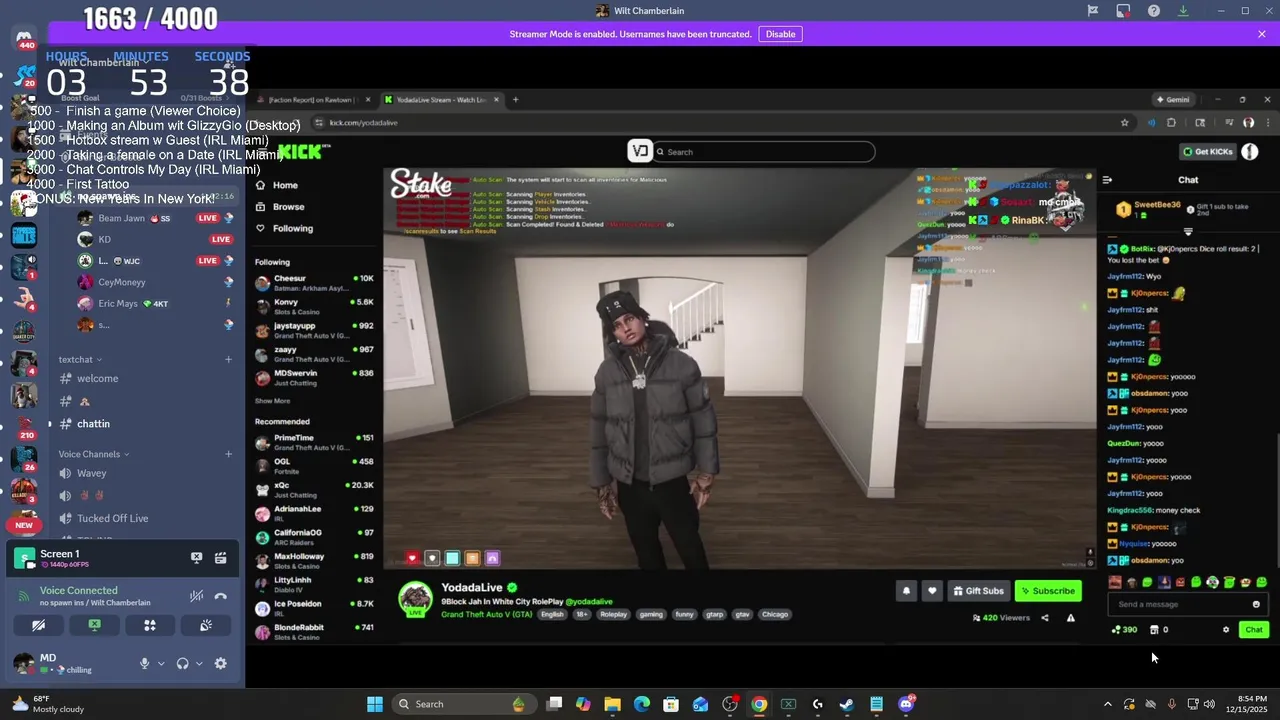The height and width of the screenshot is (720, 1280).
Task: Open the microphone input options arrow
Action: tap(160, 663)
